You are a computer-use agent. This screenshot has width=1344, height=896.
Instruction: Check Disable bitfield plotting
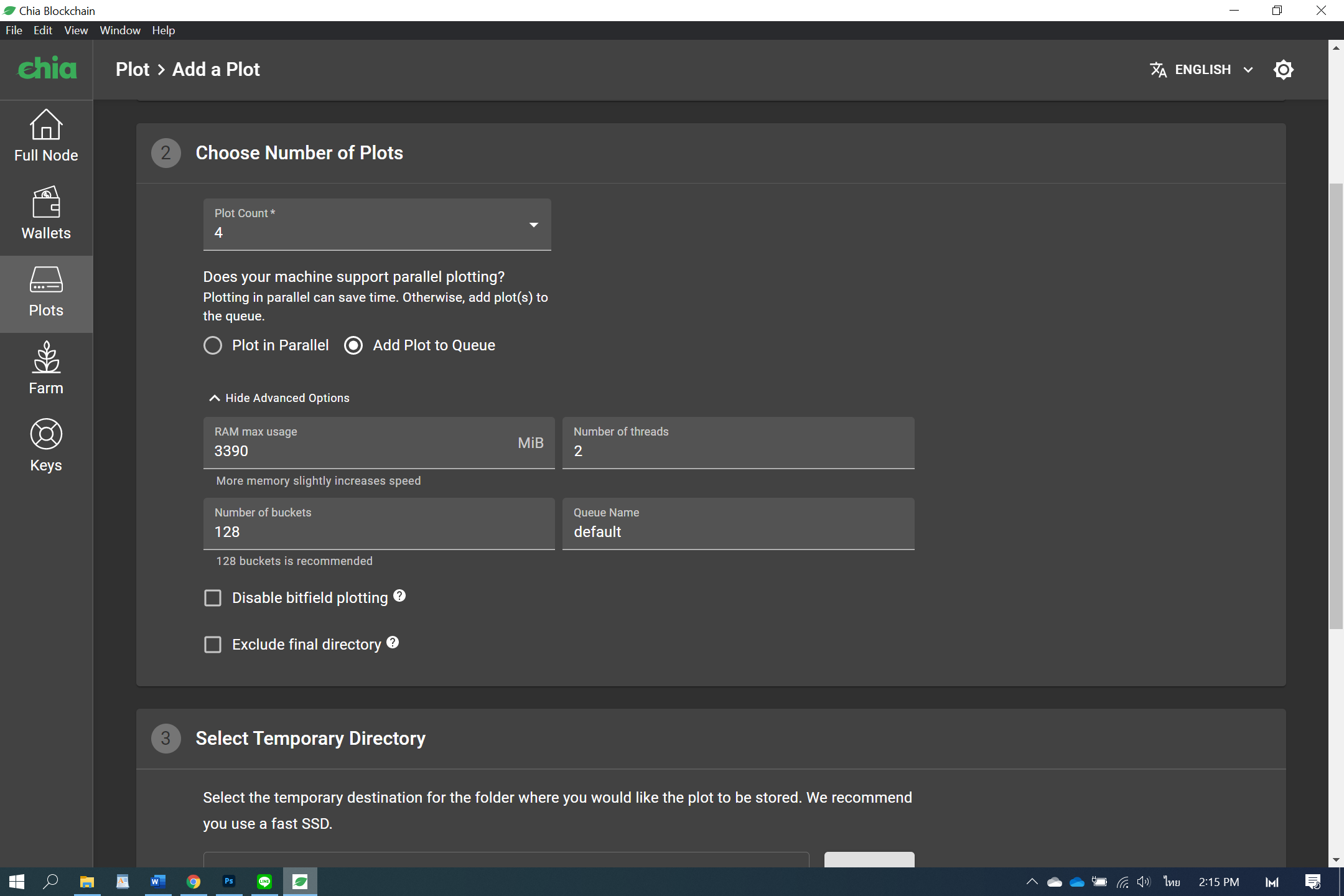pyautogui.click(x=213, y=598)
